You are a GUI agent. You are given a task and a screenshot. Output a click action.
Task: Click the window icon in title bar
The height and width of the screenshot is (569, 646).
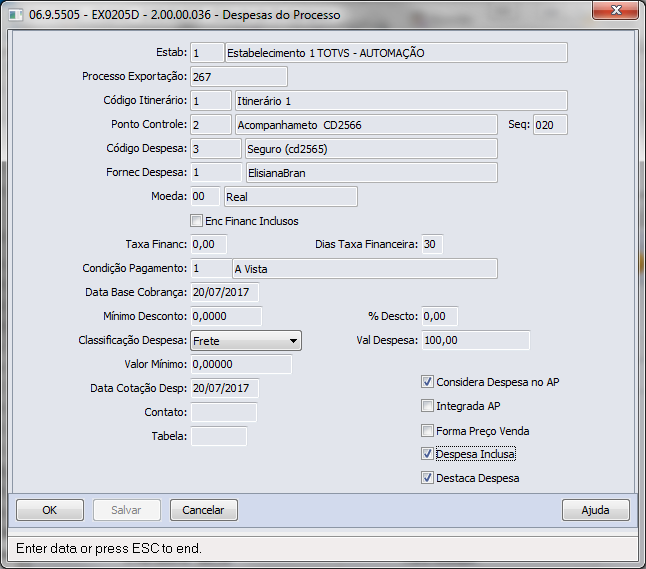point(16,15)
